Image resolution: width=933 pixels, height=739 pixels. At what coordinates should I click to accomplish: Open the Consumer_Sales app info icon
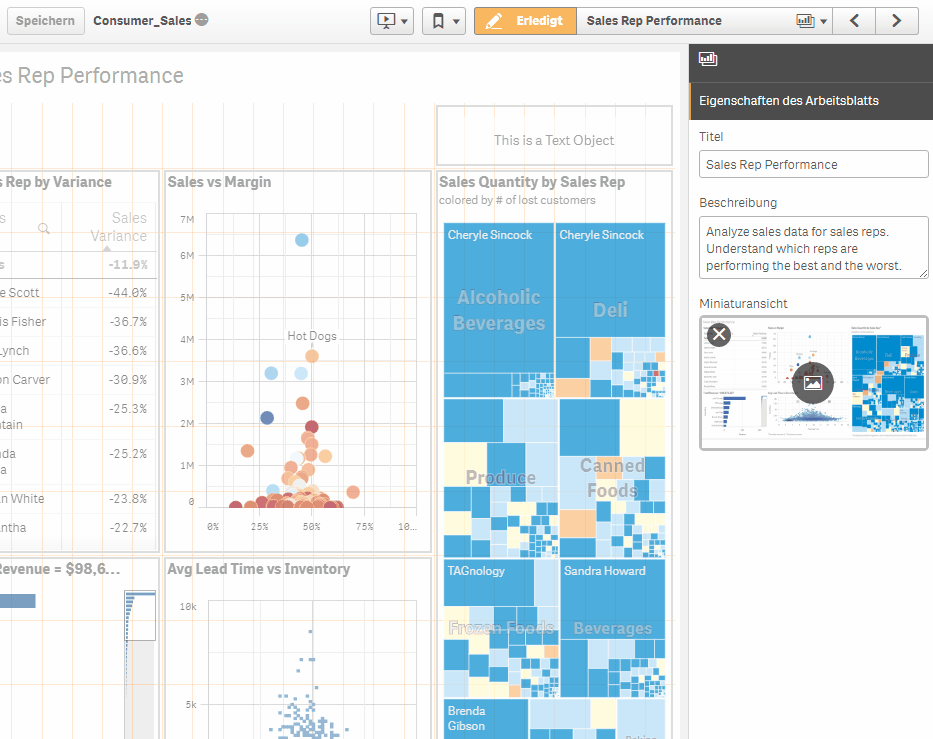click(202, 20)
